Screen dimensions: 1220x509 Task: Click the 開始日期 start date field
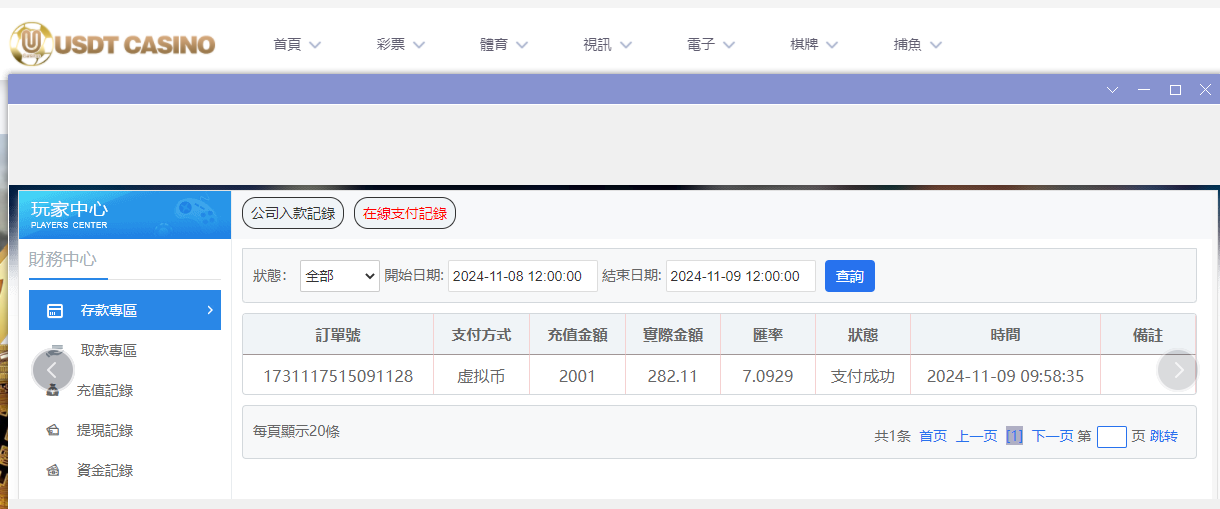click(x=522, y=276)
